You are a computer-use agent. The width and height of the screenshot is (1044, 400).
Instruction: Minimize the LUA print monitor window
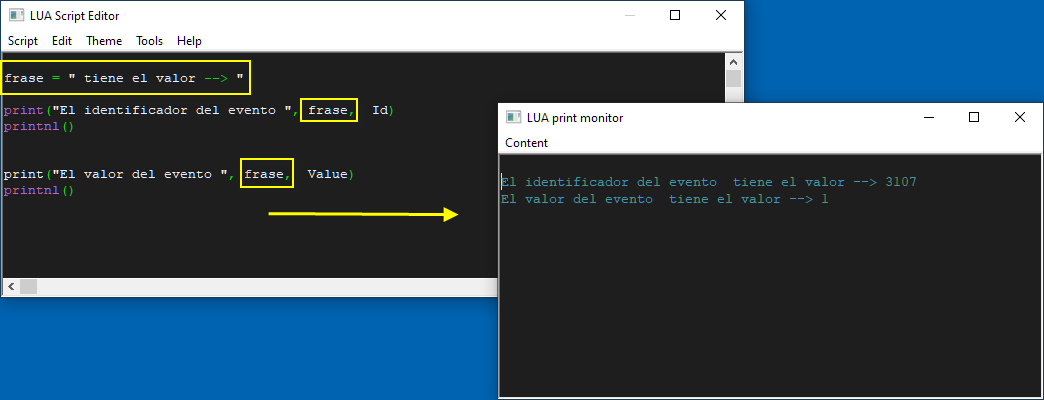928,117
